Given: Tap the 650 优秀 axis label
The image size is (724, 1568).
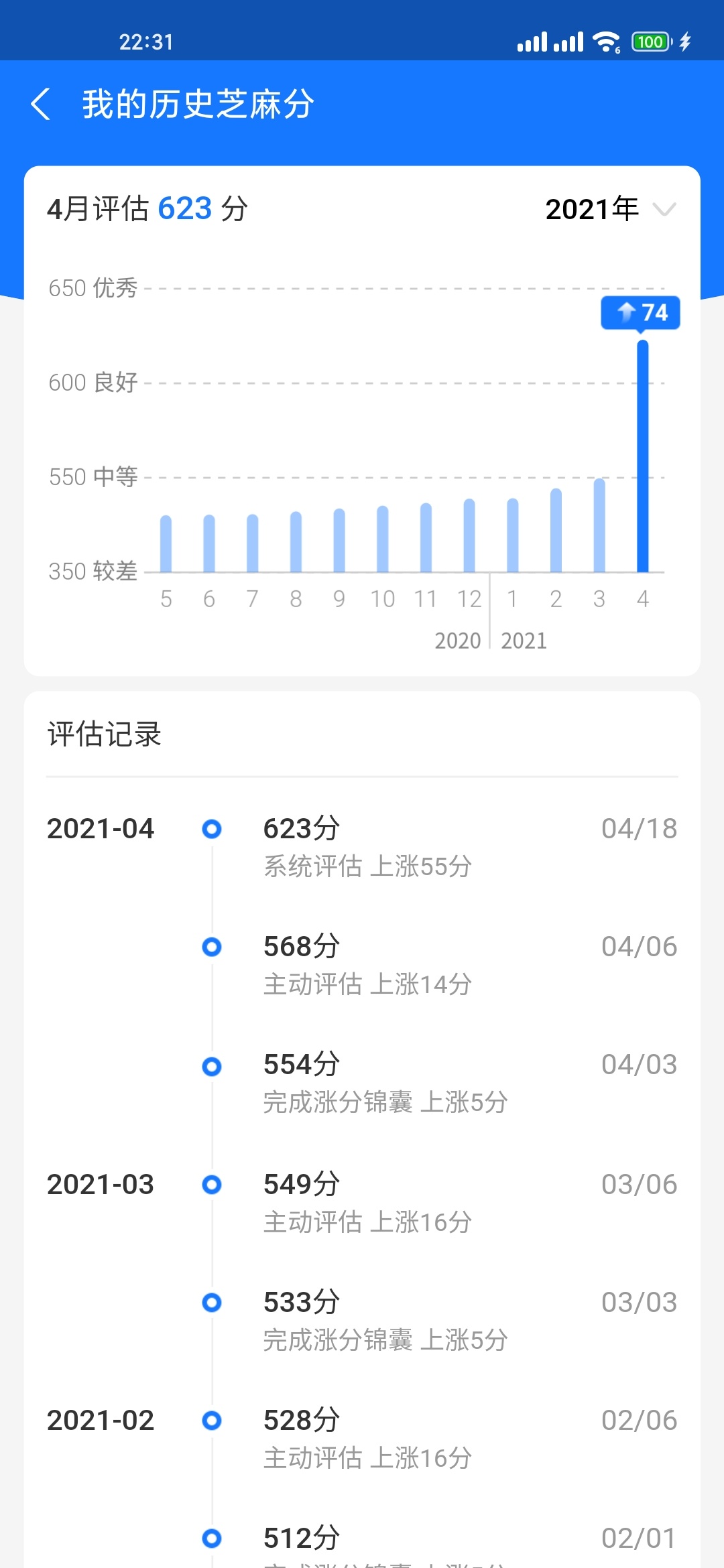Looking at the screenshot, I should point(93,288).
